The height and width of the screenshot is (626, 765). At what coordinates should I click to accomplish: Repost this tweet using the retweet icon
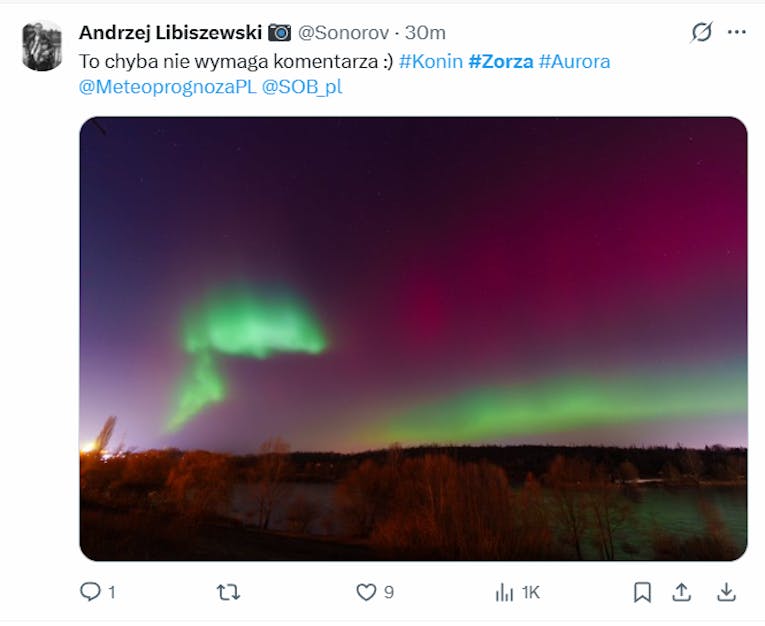228,592
